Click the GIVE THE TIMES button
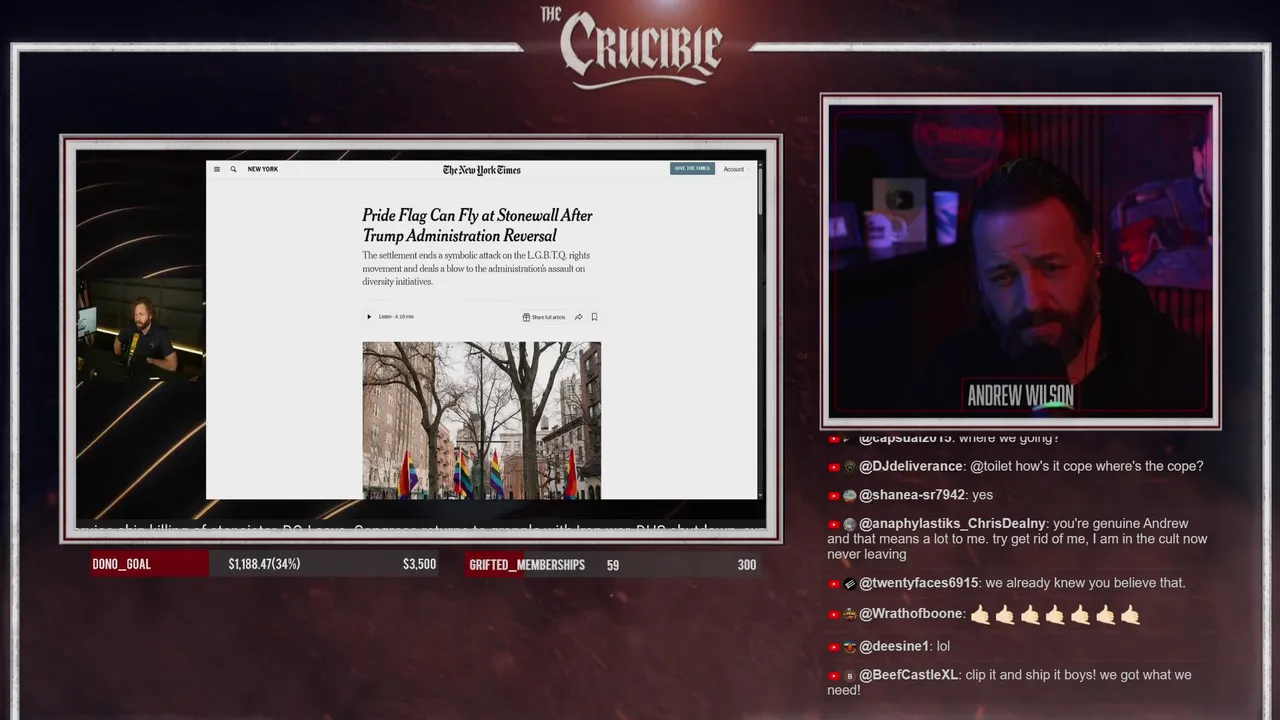This screenshot has width=1280, height=720. click(692, 169)
